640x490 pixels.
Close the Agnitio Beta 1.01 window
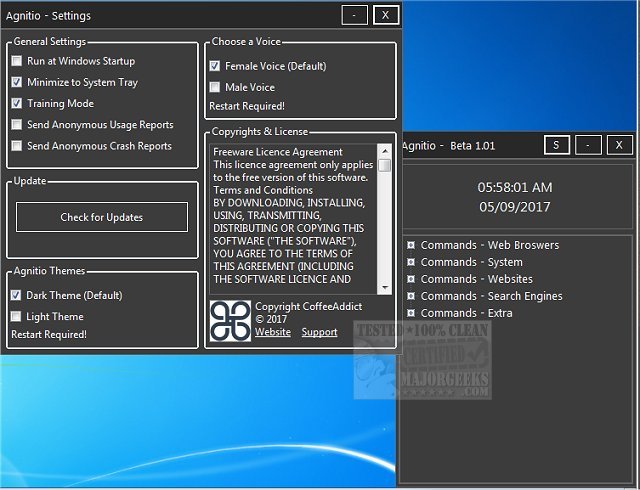620,145
